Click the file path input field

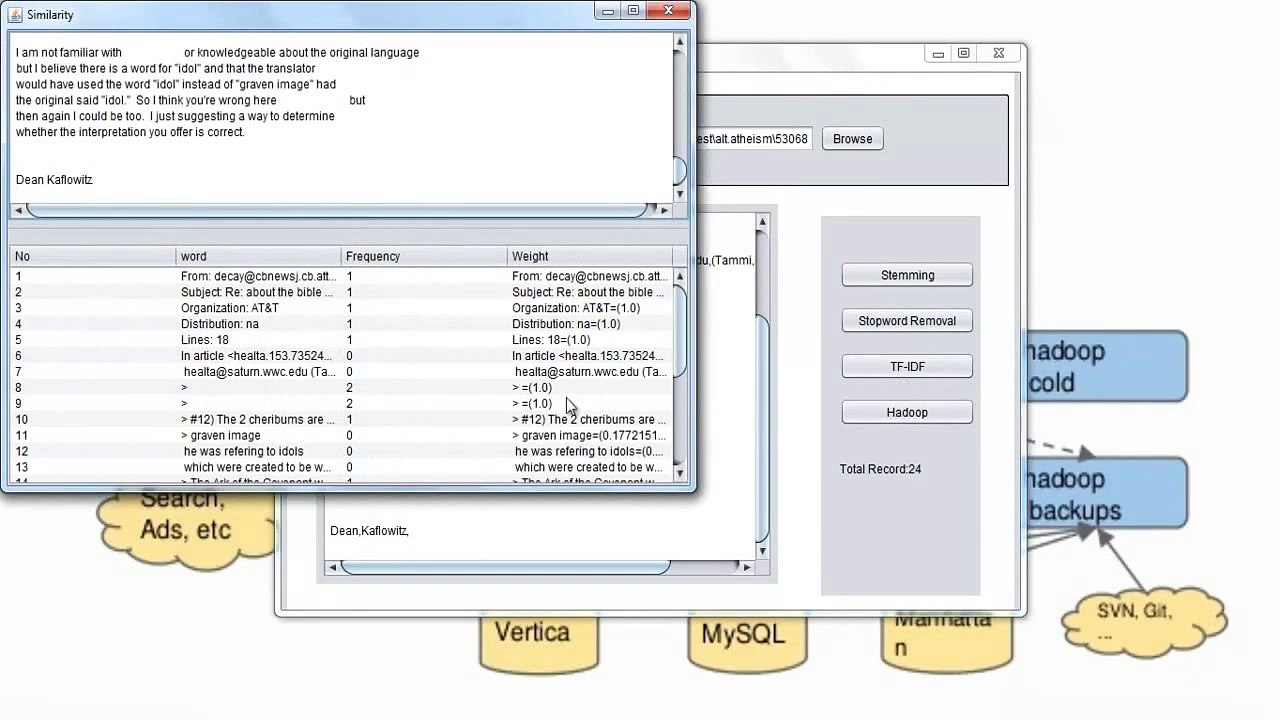coord(755,139)
